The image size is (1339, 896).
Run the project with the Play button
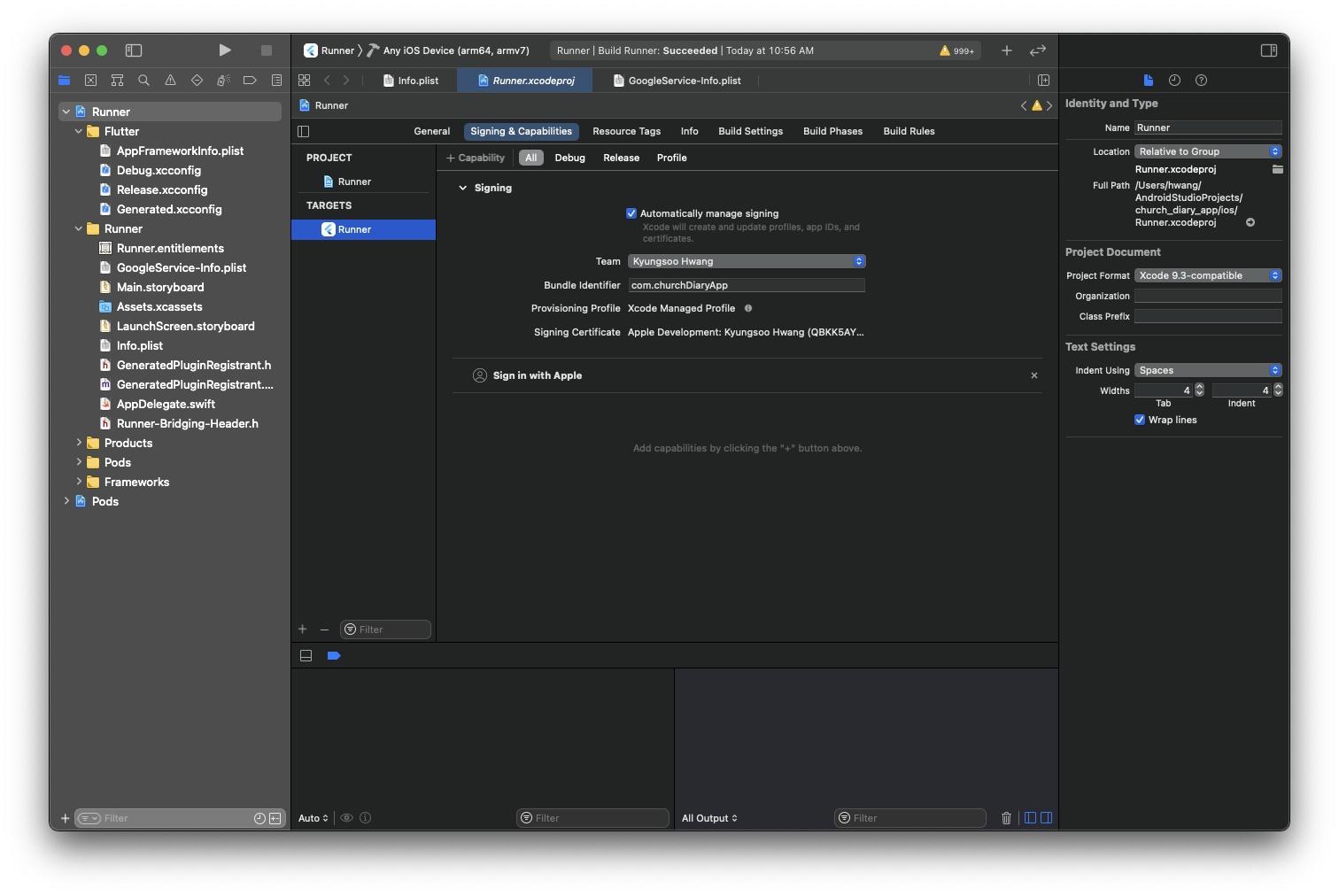tap(225, 50)
